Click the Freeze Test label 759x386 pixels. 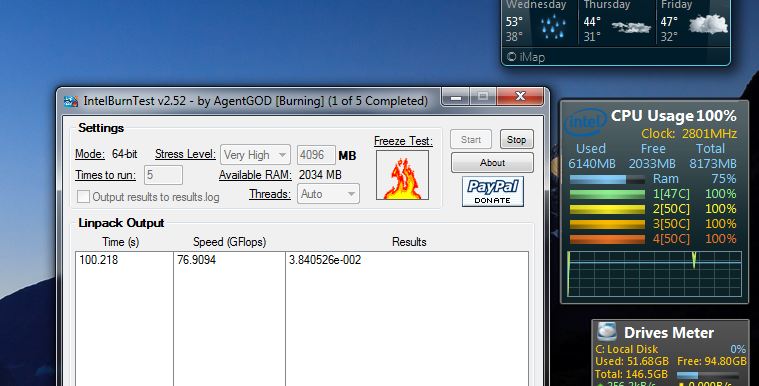pos(403,141)
